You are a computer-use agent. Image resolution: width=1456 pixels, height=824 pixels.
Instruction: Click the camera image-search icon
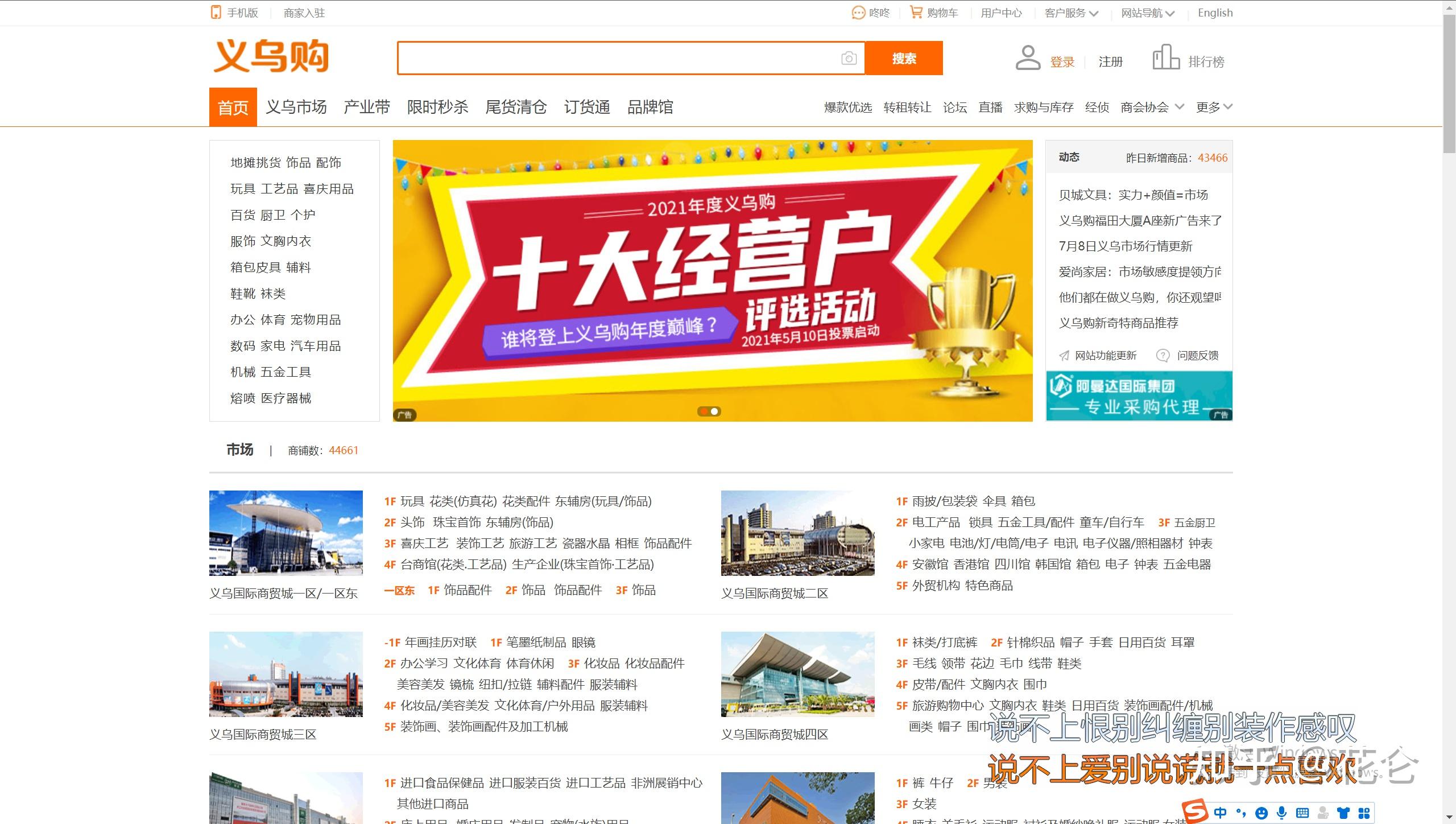click(849, 58)
